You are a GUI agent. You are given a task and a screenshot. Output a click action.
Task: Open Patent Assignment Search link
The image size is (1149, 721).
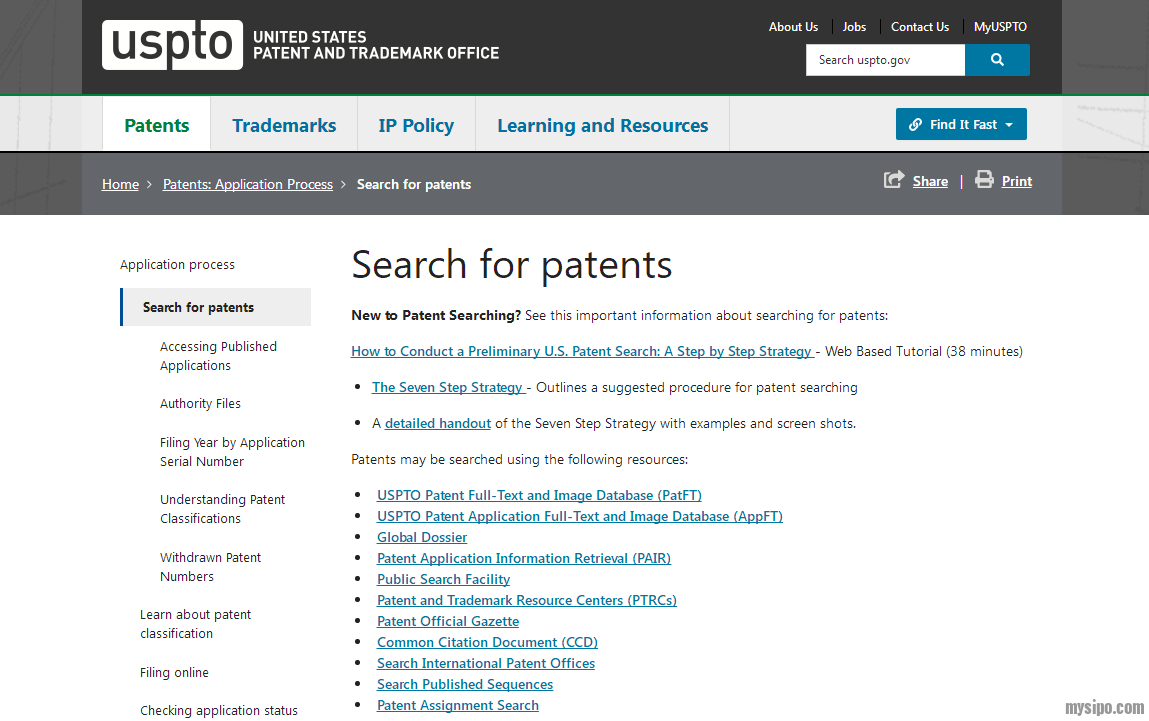(458, 705)
